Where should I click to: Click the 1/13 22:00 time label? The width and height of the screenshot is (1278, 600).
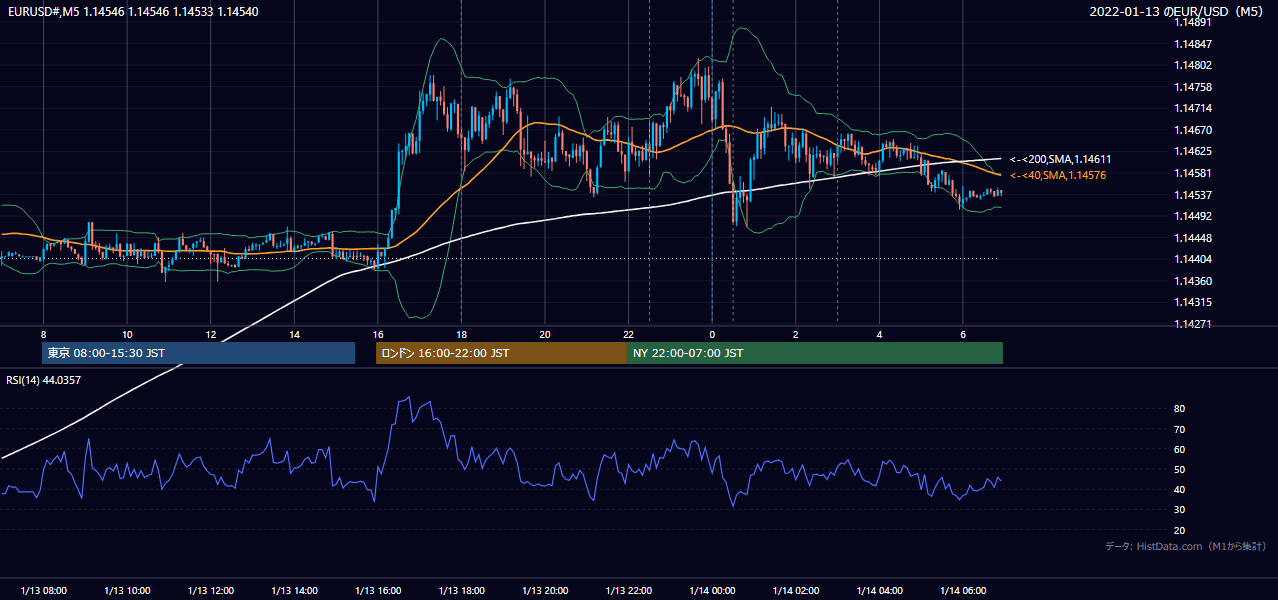click(x=629, y=591)
